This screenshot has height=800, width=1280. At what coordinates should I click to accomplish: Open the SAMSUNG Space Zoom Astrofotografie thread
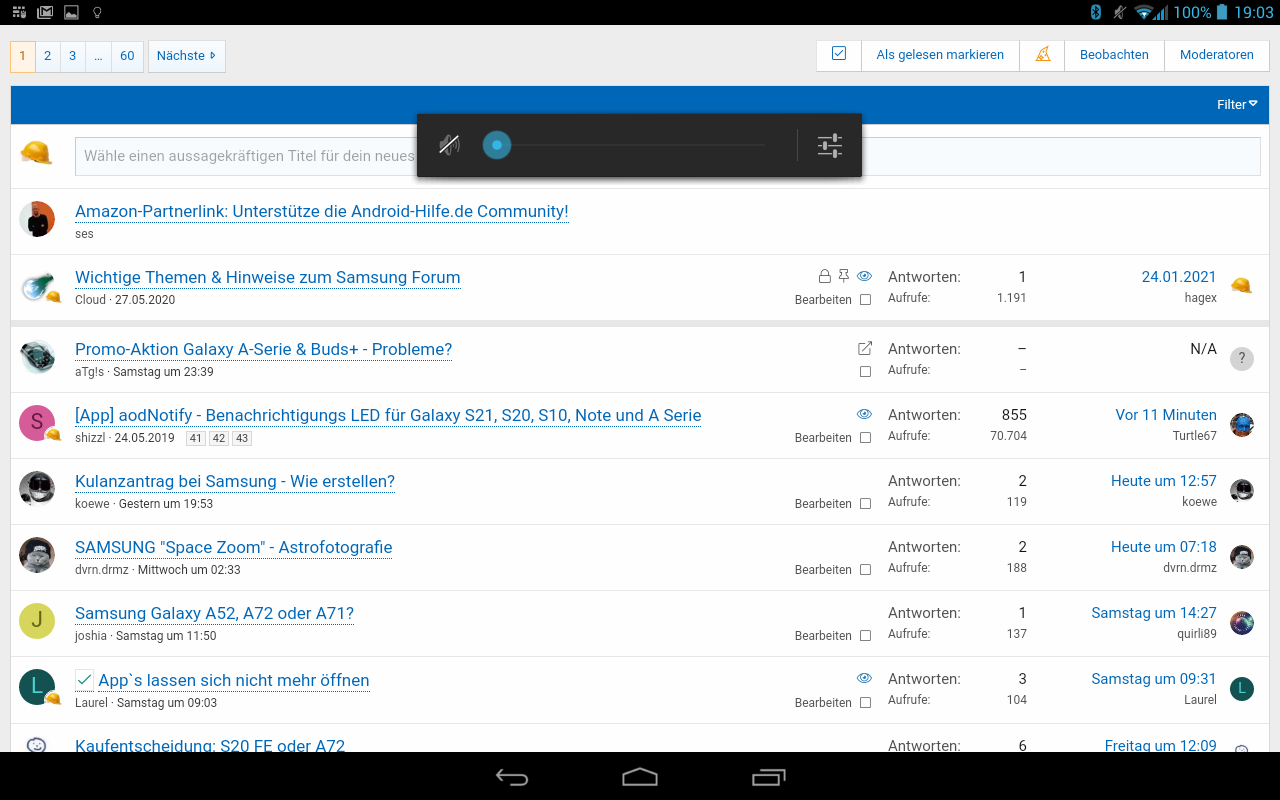(233, 547)
